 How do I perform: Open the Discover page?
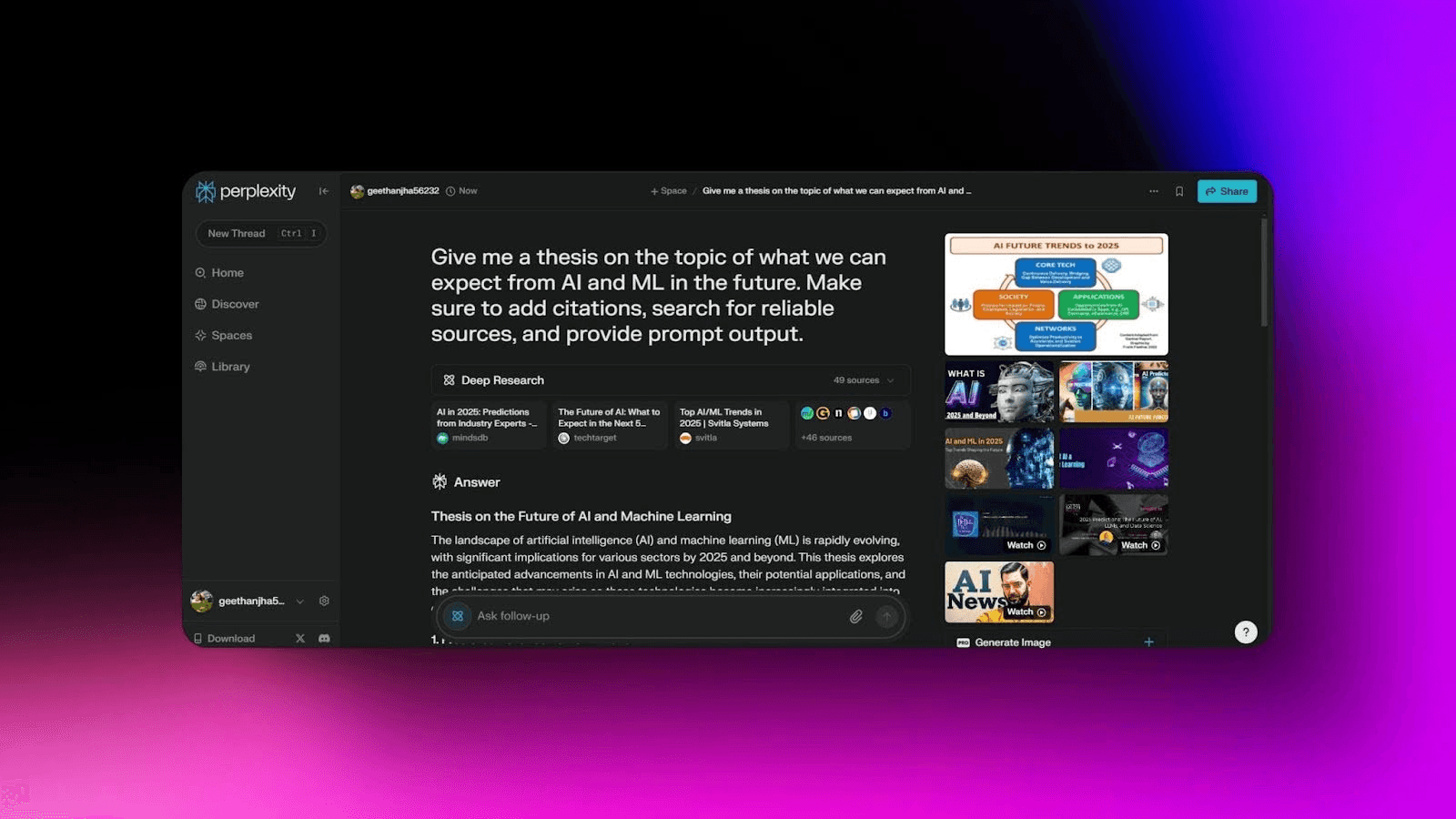(227, 304)
